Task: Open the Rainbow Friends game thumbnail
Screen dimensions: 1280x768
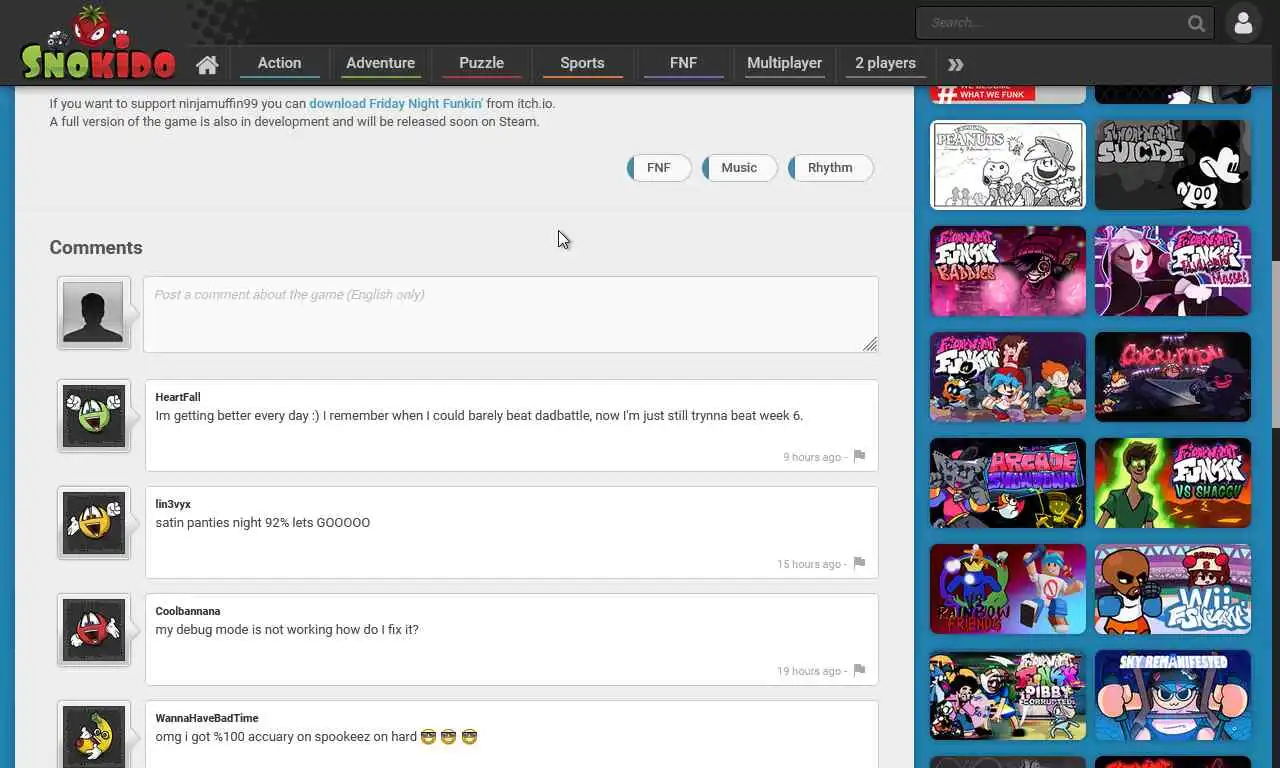Action: click(1008, 589)
